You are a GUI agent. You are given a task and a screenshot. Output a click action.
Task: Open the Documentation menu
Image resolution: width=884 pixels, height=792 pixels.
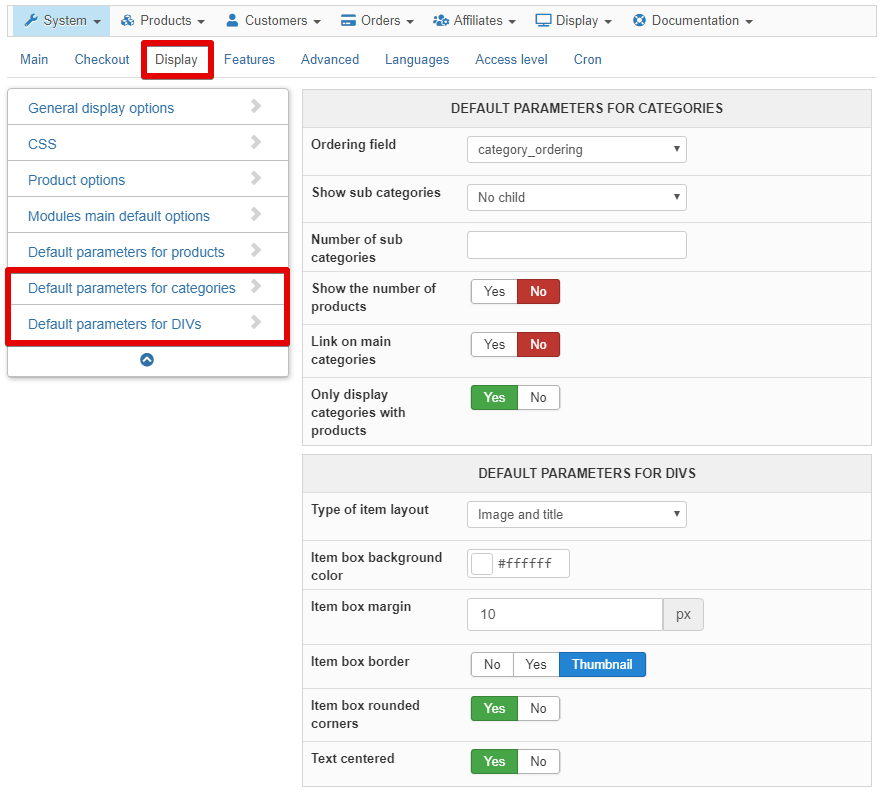[x=693, y=21]
